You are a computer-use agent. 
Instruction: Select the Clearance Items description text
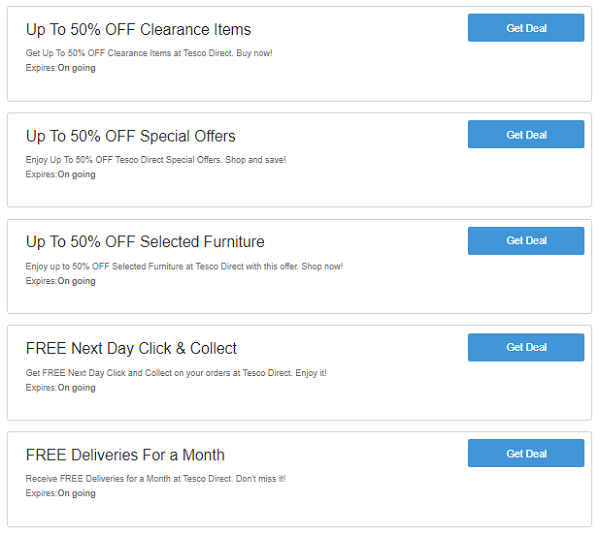click(x=149, y=53)
